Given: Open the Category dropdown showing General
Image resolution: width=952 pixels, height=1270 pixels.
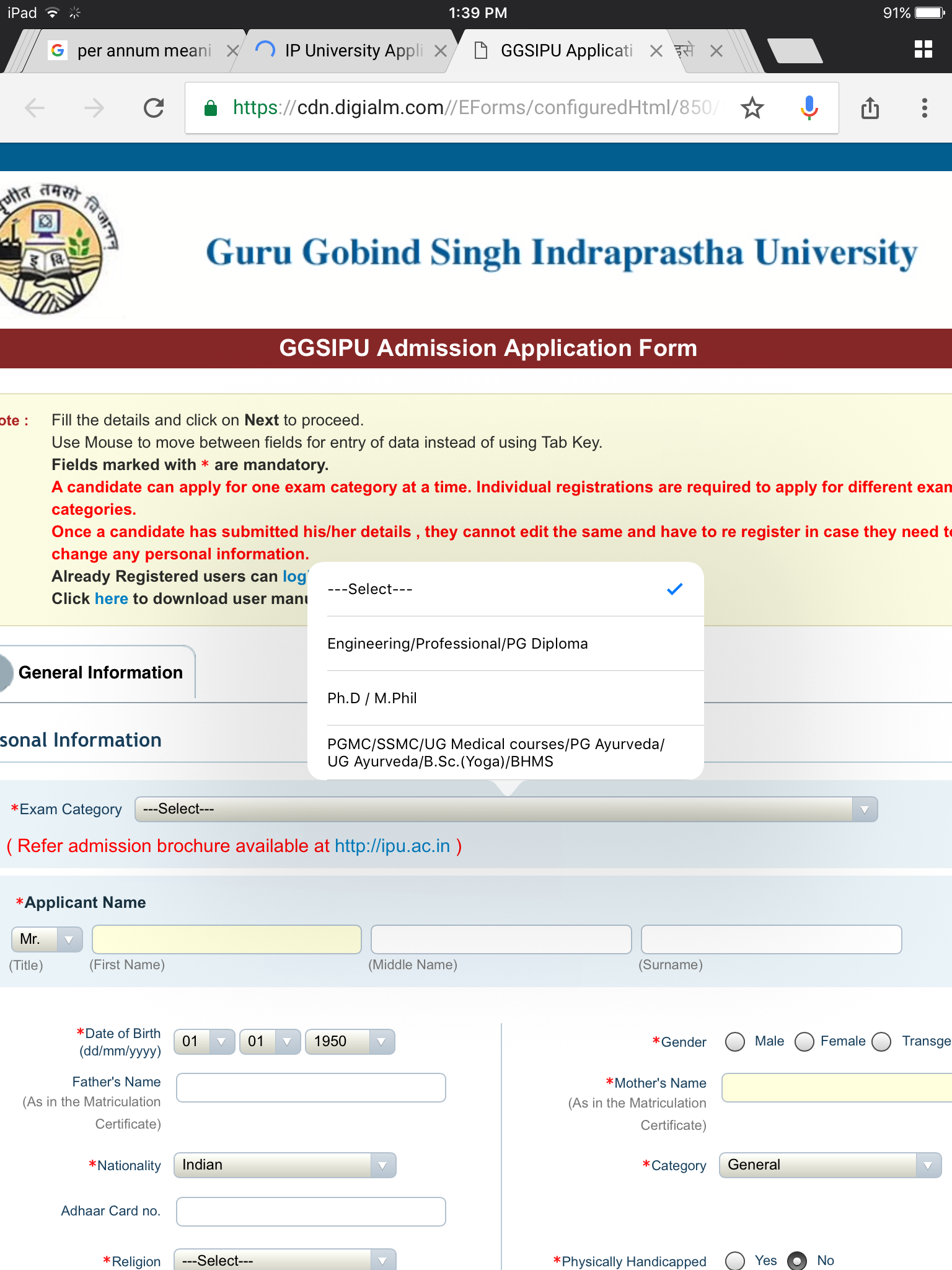Looking at the screenshot, I should click(830, 1165).
